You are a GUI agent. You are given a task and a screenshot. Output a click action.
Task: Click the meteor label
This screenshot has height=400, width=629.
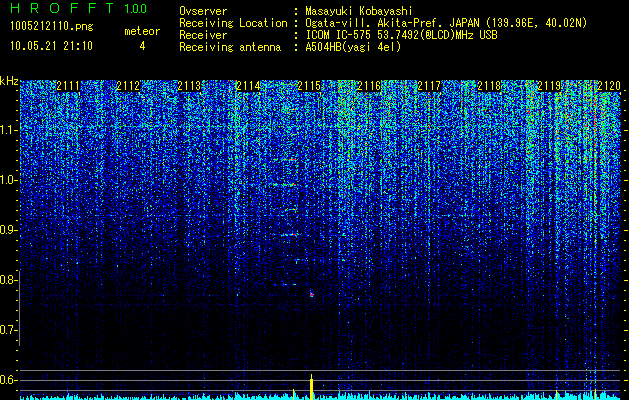pyautogui.click(x=142, y=31)
